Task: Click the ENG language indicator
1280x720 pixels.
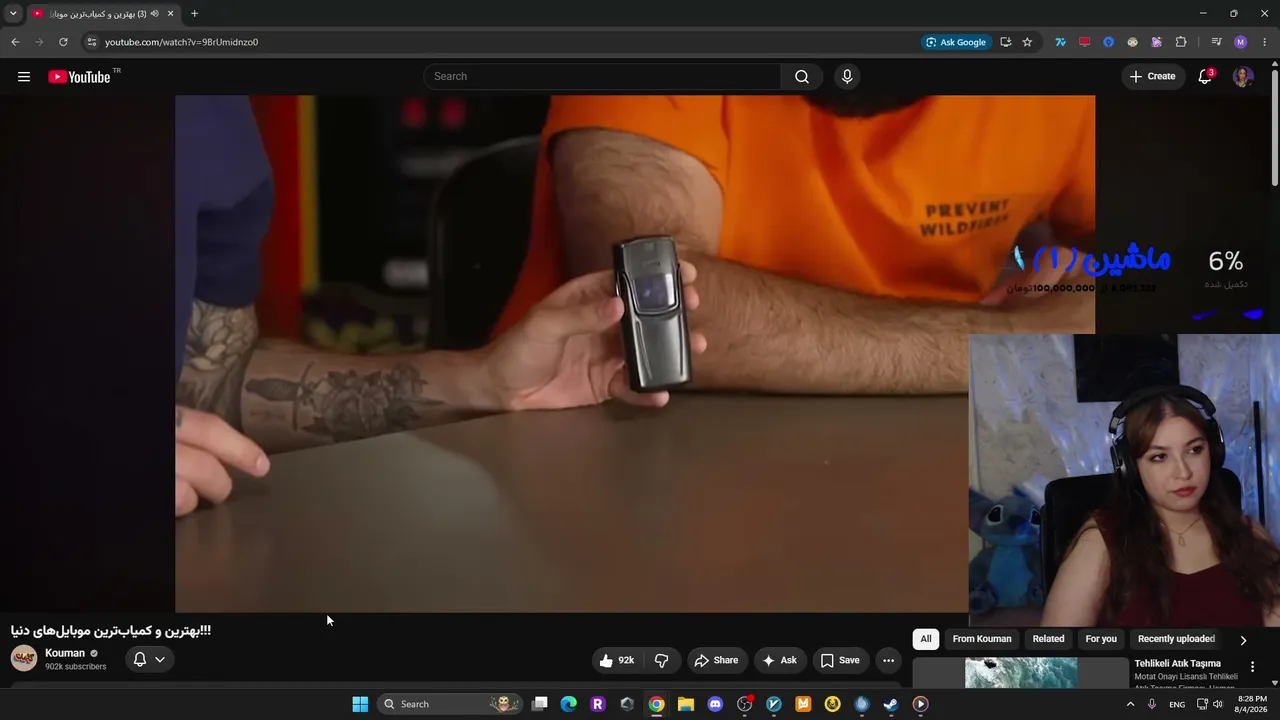Action: click(1177, 704)
